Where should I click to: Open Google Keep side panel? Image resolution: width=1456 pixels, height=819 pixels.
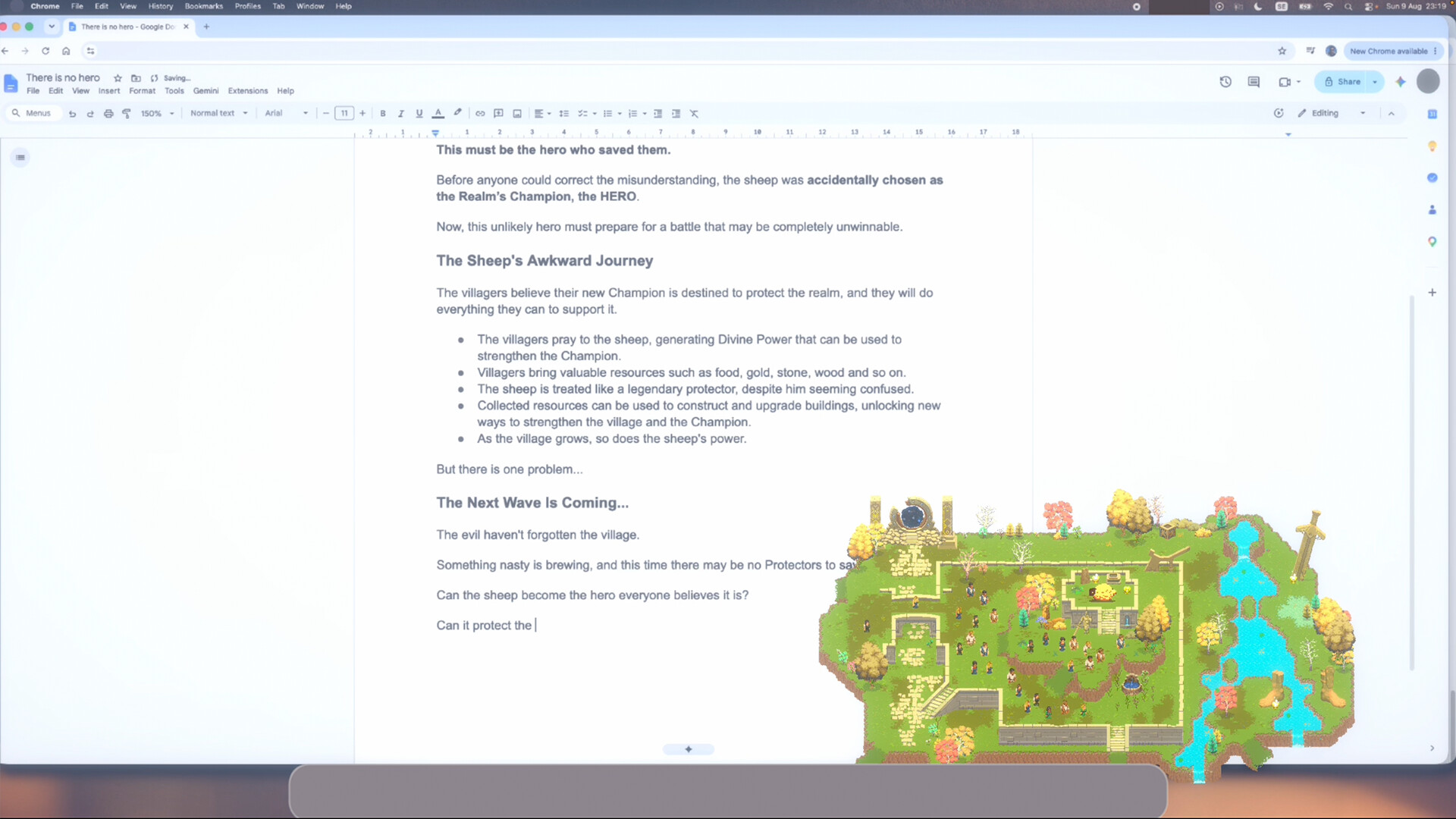point(1432,146)
